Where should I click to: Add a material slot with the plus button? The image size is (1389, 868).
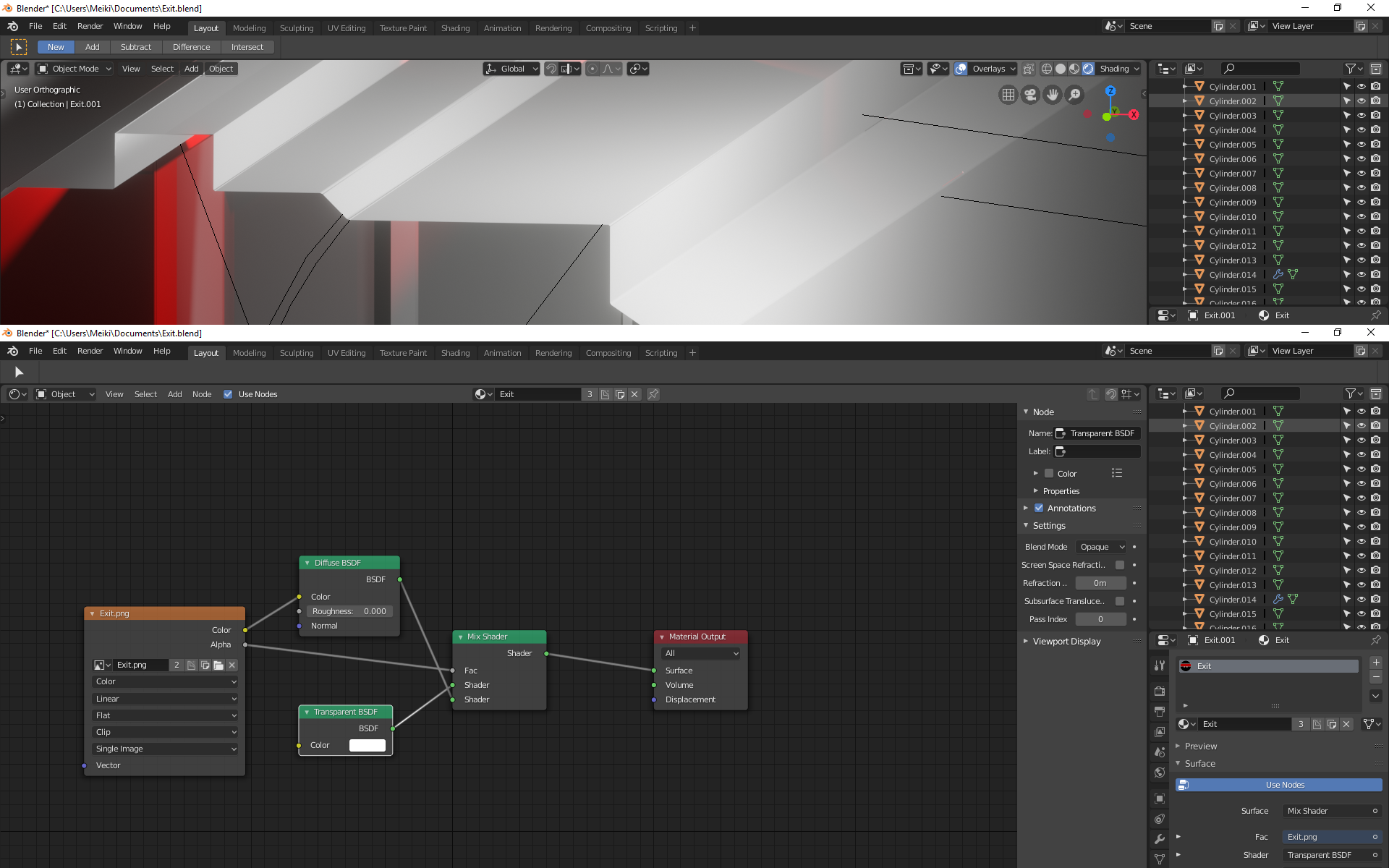1376,663
